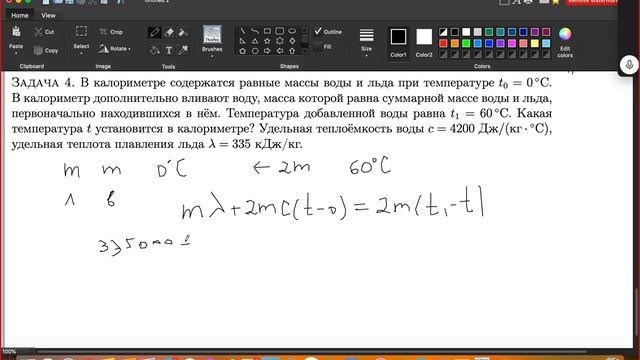Select the Color picker eyedropper tool
The image size is (640, 360).
183,50
